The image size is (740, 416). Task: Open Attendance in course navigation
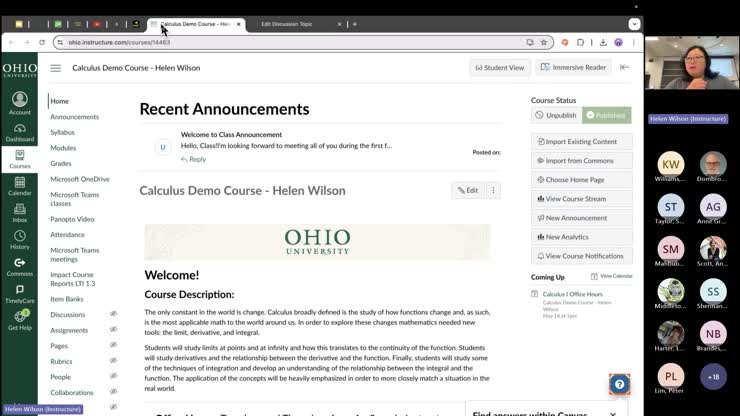point(67,235)
